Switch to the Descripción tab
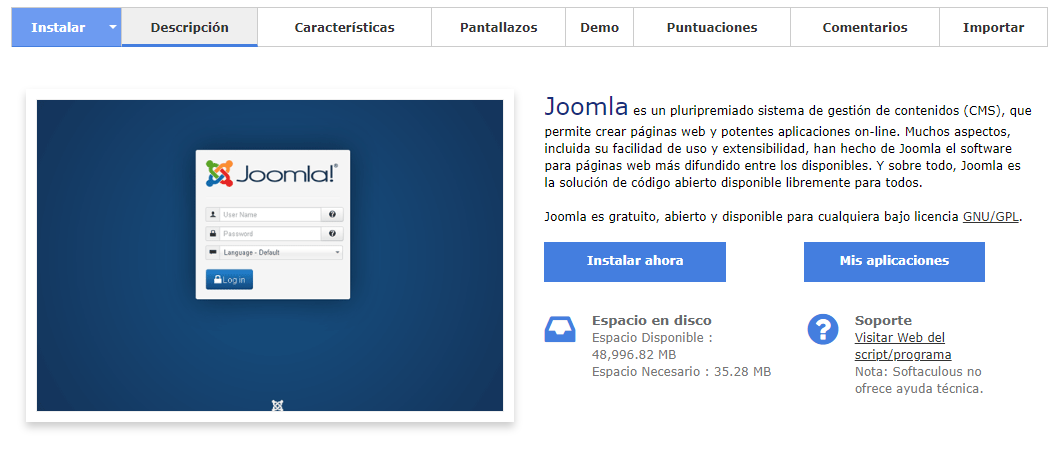 (x=190, y=28)
